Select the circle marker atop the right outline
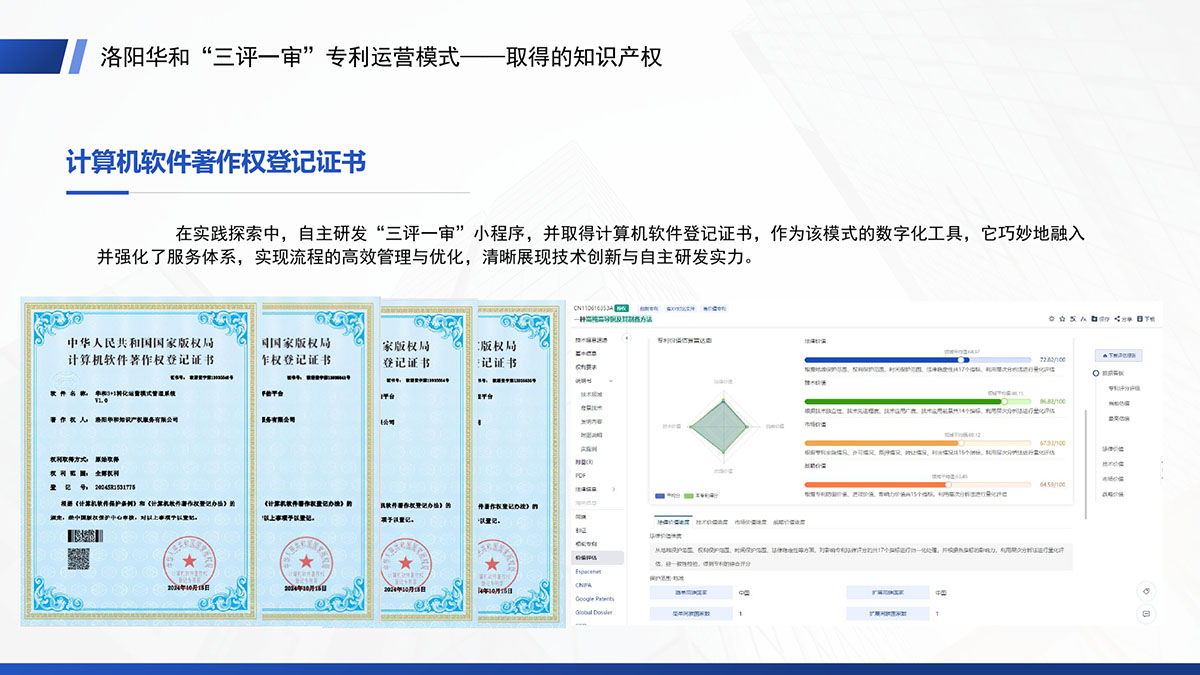1200x675 pixels. click(1095, 372)
